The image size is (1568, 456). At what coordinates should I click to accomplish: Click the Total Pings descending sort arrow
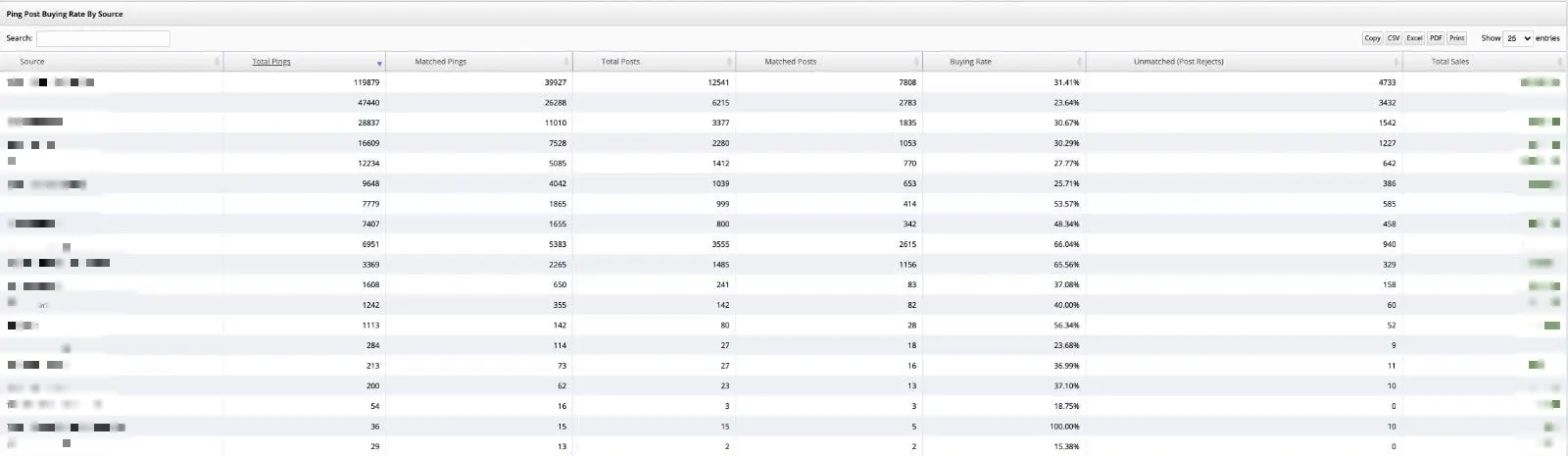pos(379,63)
